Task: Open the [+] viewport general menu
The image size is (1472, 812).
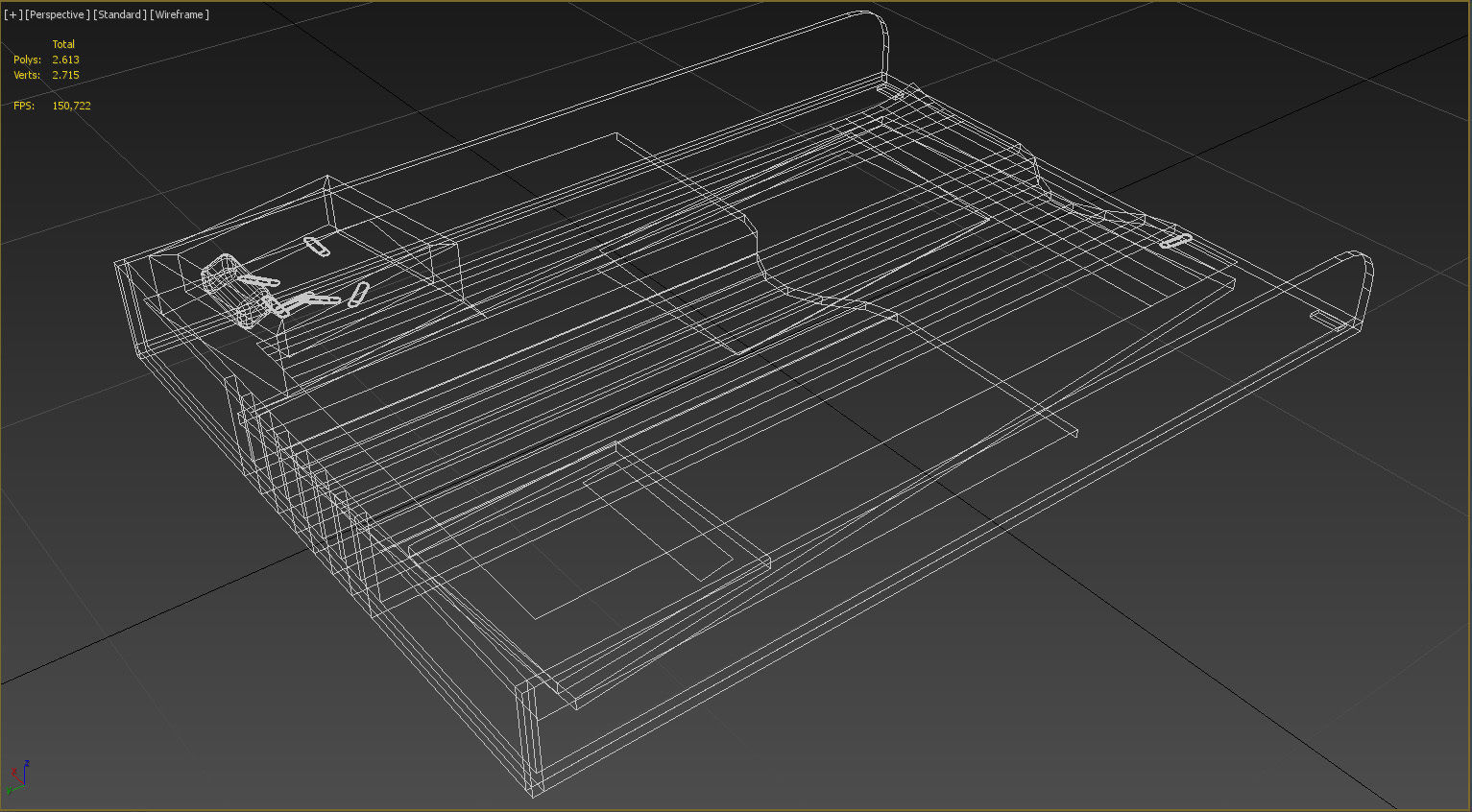Action: tap(13, 14)
